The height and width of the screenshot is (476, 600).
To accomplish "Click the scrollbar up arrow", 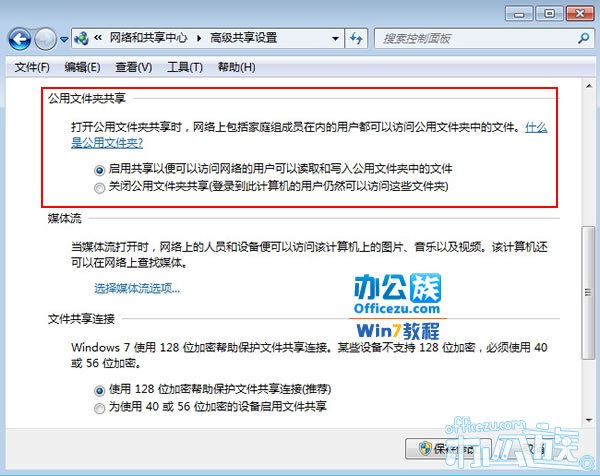I will coord(589,86).
